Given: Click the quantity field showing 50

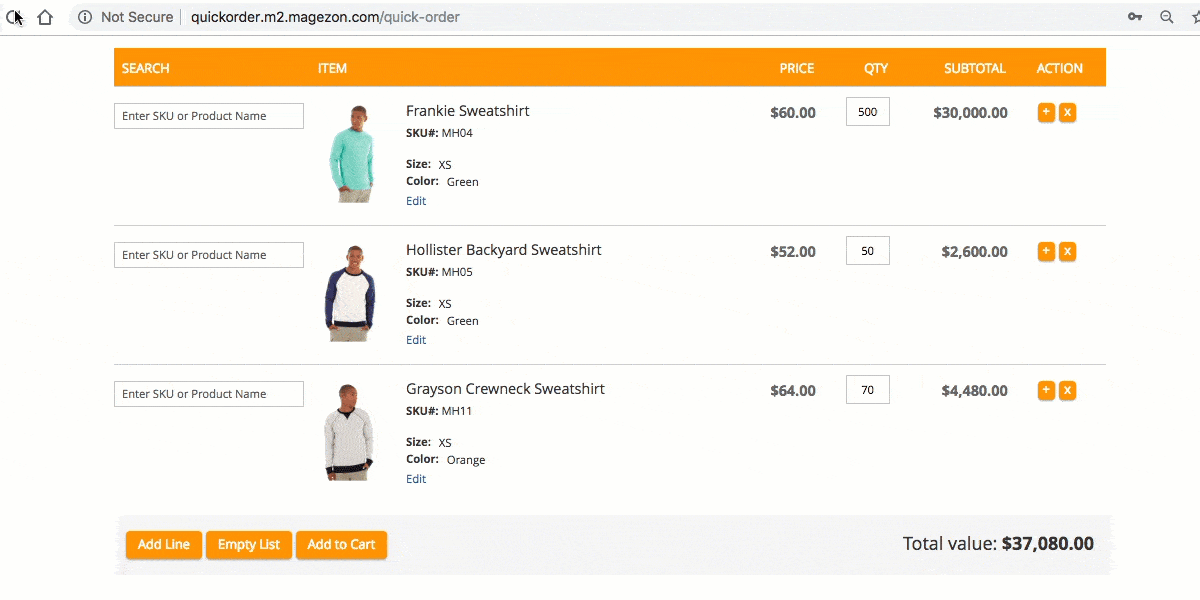Looking at the screenshot, I should coord(867,251).
